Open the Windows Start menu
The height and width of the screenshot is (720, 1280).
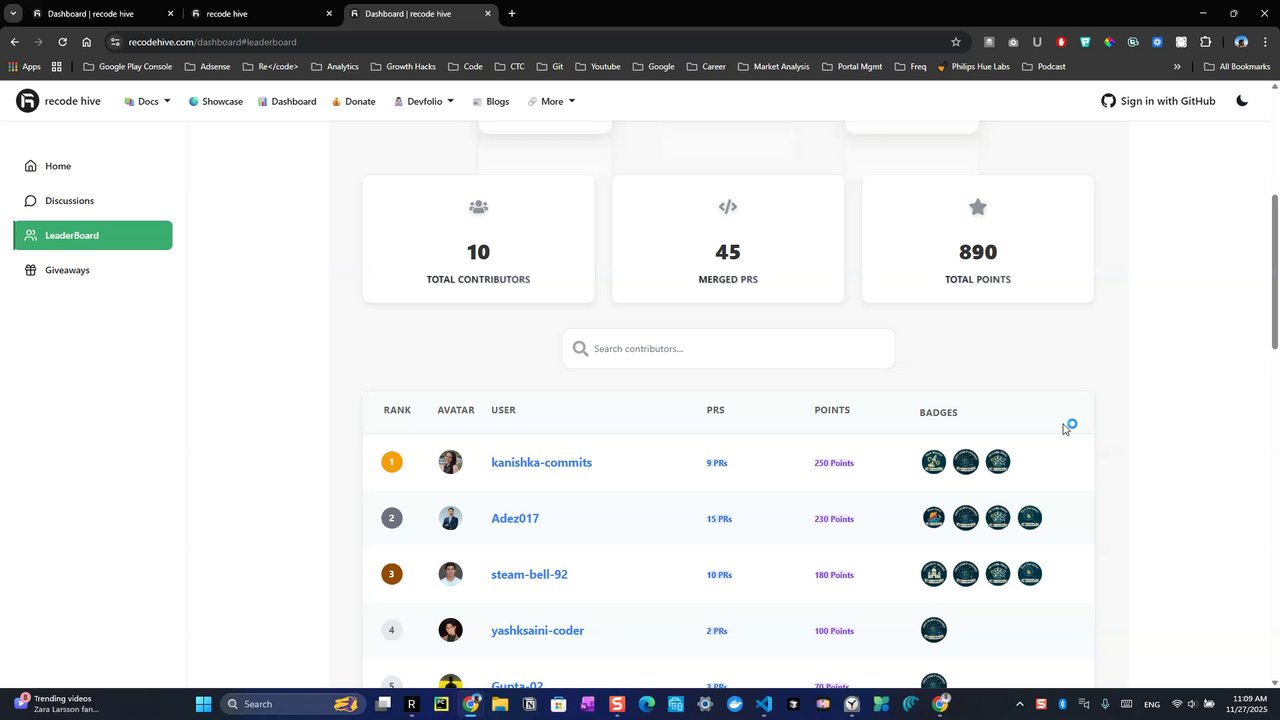pyautogui.click(x=204, y=704)
